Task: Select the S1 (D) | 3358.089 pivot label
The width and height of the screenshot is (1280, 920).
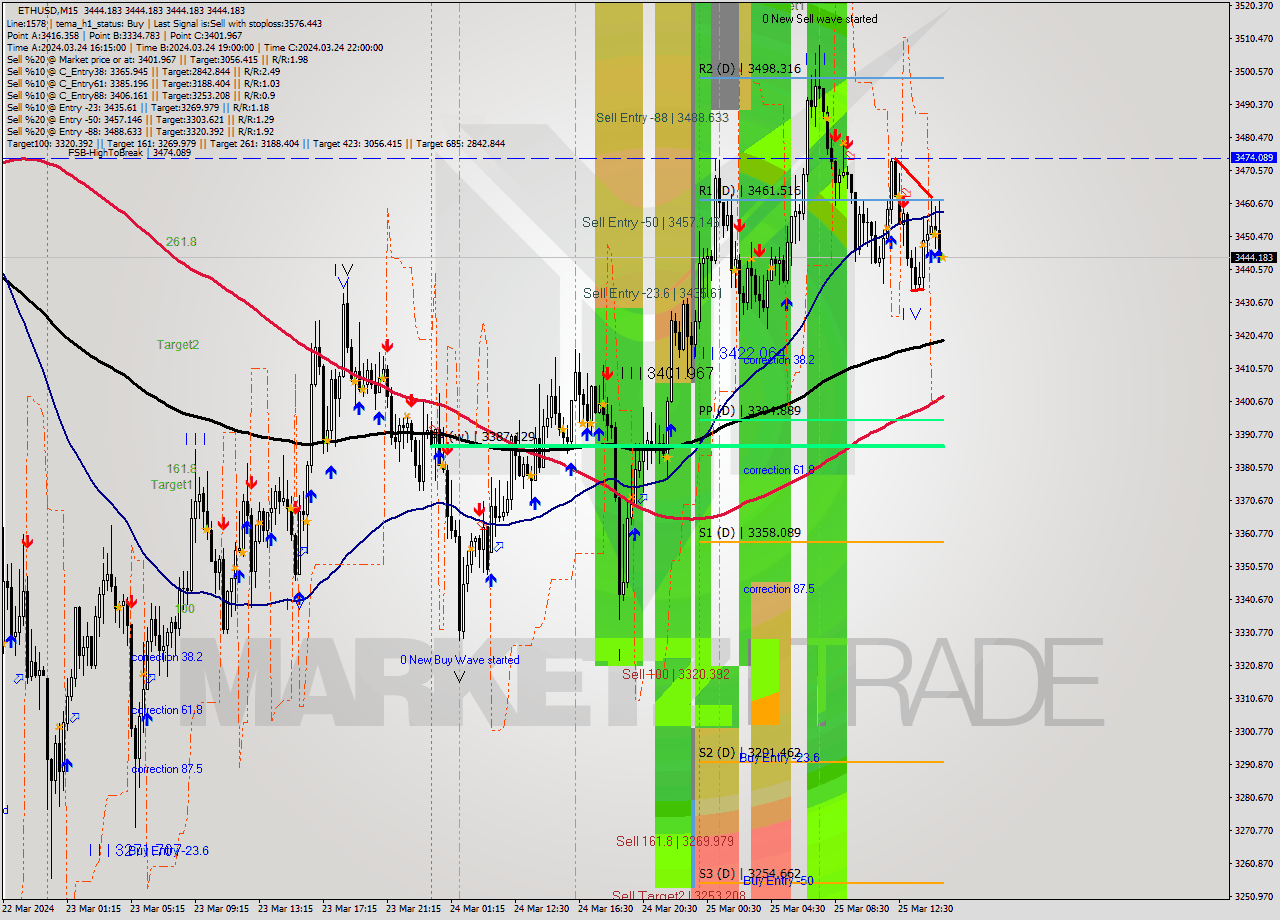Action: tap(750, 533)
